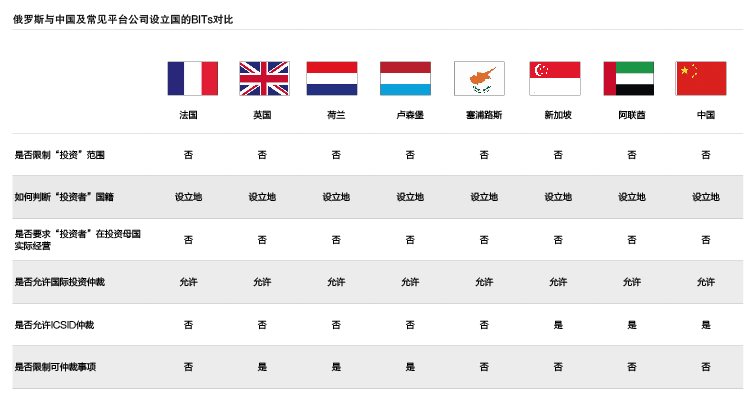Viewport: 752px width, 404px height.
Task: Select the UAE flag icon
Action: (x=629, y=78)
